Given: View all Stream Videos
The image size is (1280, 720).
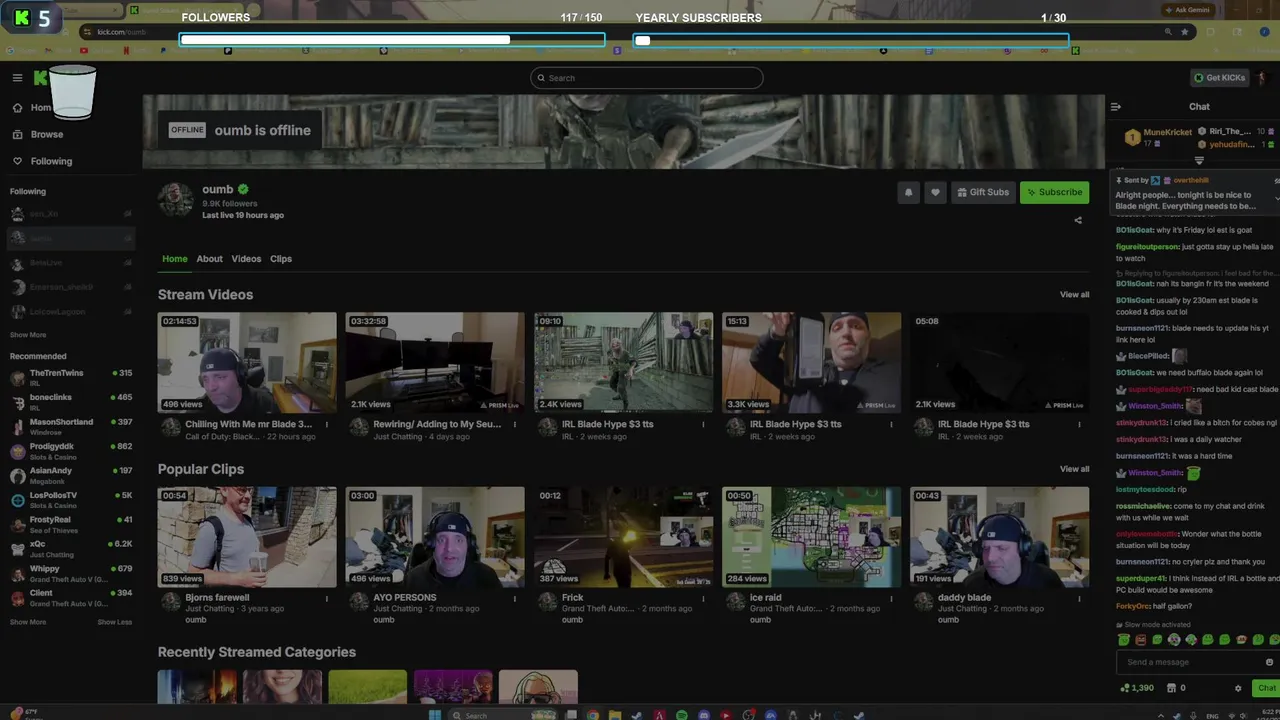Looking at the screenshot, I should pyautogui.click(x=1074, y=295).
